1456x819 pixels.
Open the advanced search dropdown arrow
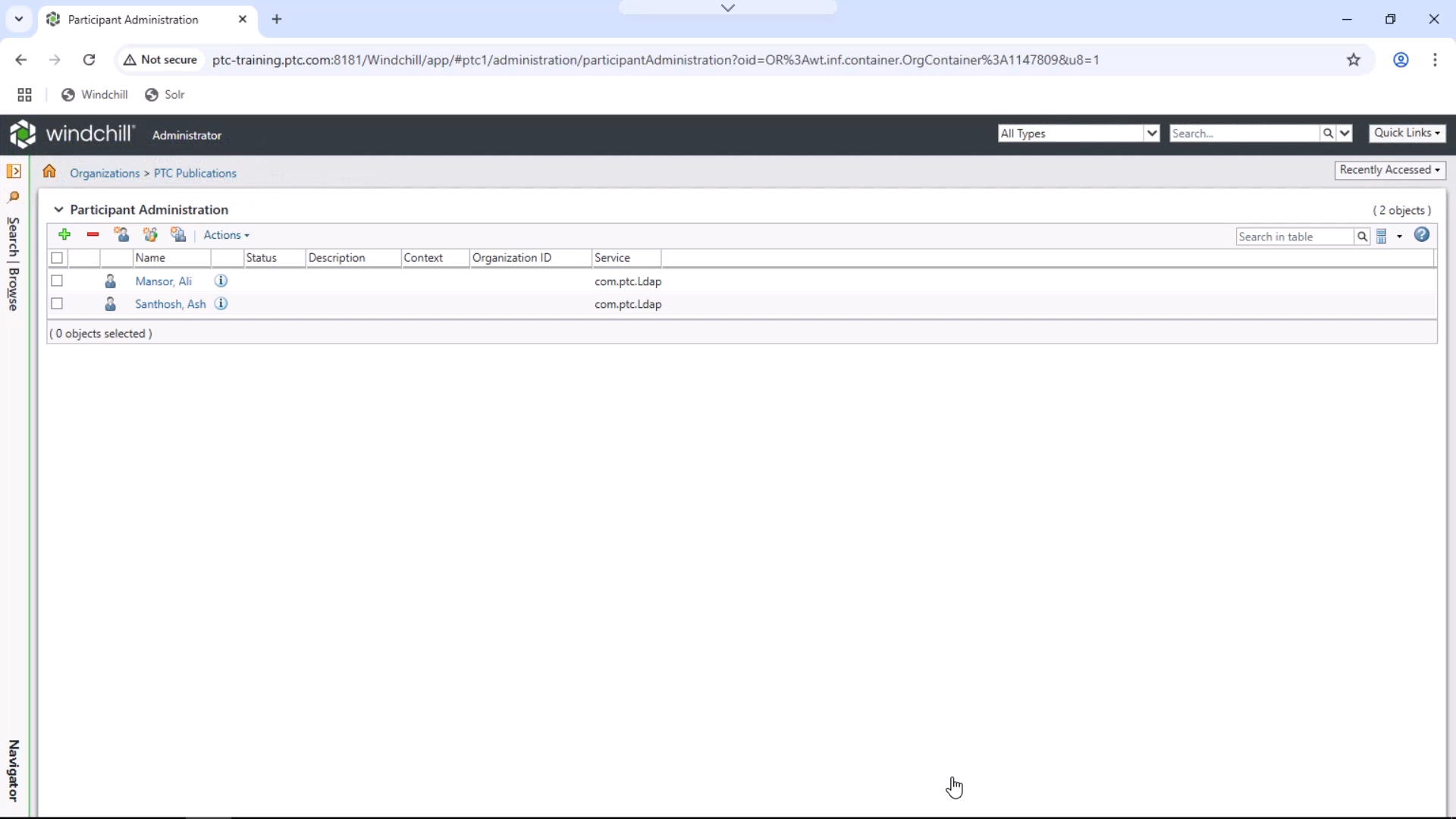[x=1345, y=133]
